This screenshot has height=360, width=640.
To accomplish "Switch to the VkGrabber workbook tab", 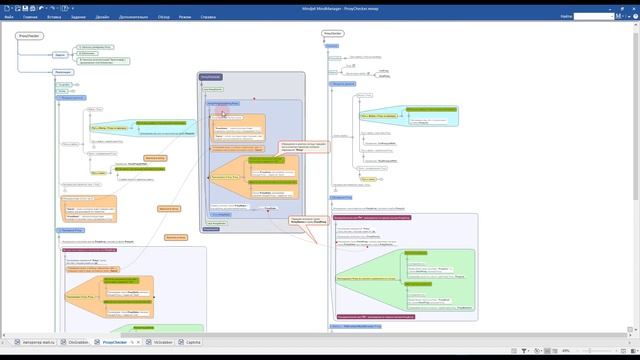I will pos(159,342).
